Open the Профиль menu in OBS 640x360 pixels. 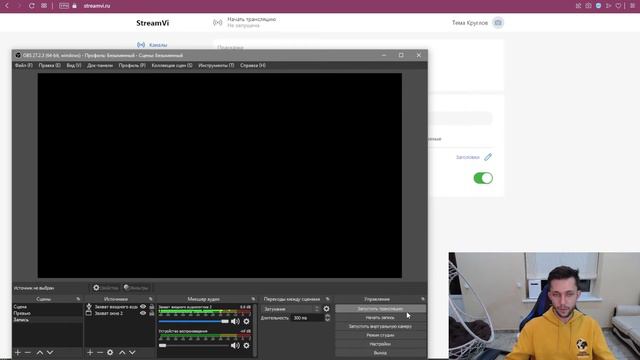[x=132, y=65]
